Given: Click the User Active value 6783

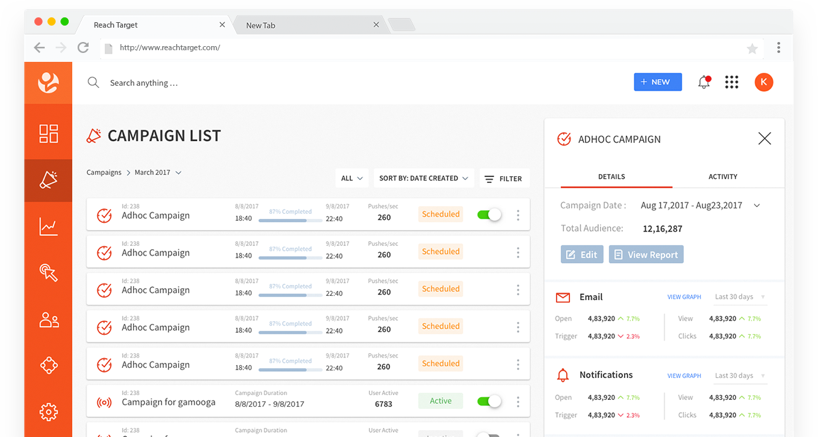Looking at the screenshot, I should 383,404.
